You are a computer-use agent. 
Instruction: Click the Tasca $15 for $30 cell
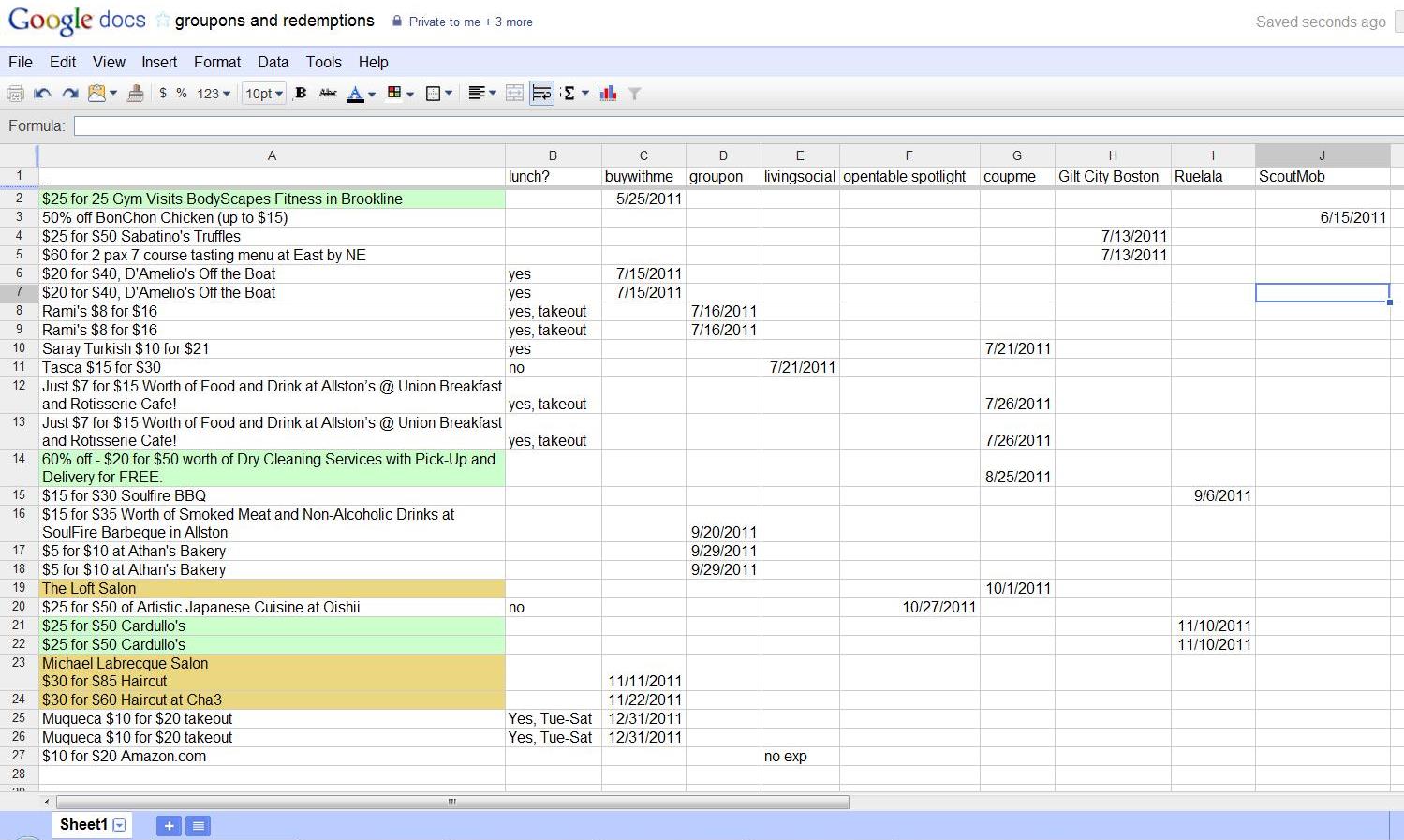272,367
